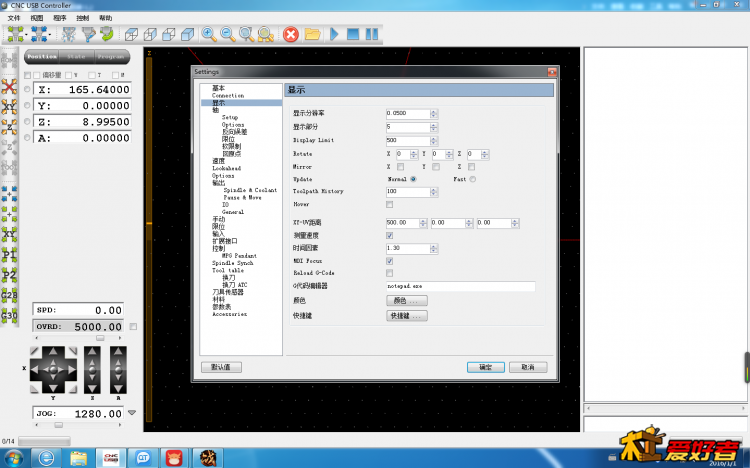This screenshot has width=750, height=468.
Task: Switch to the Position tab
Action: click(42, 56)
